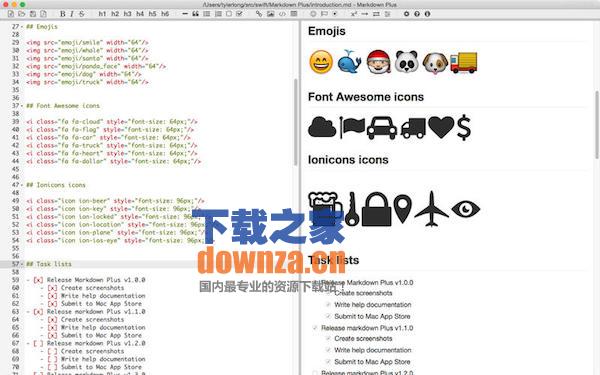The height and width of the screenshot is (375, 600).
Task: Place cursor on the fa-cloud code line
Action: pos(112,122)
